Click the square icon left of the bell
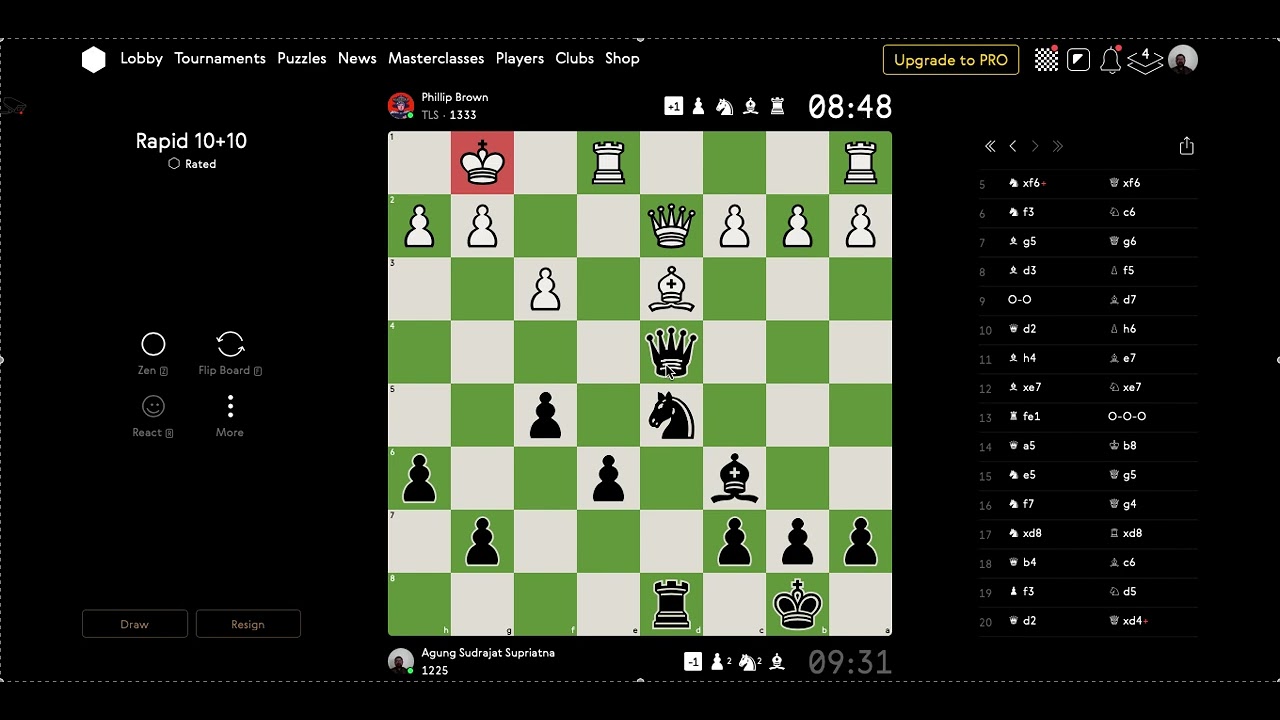This screenshot has width=1280, height=720. 1078,60
